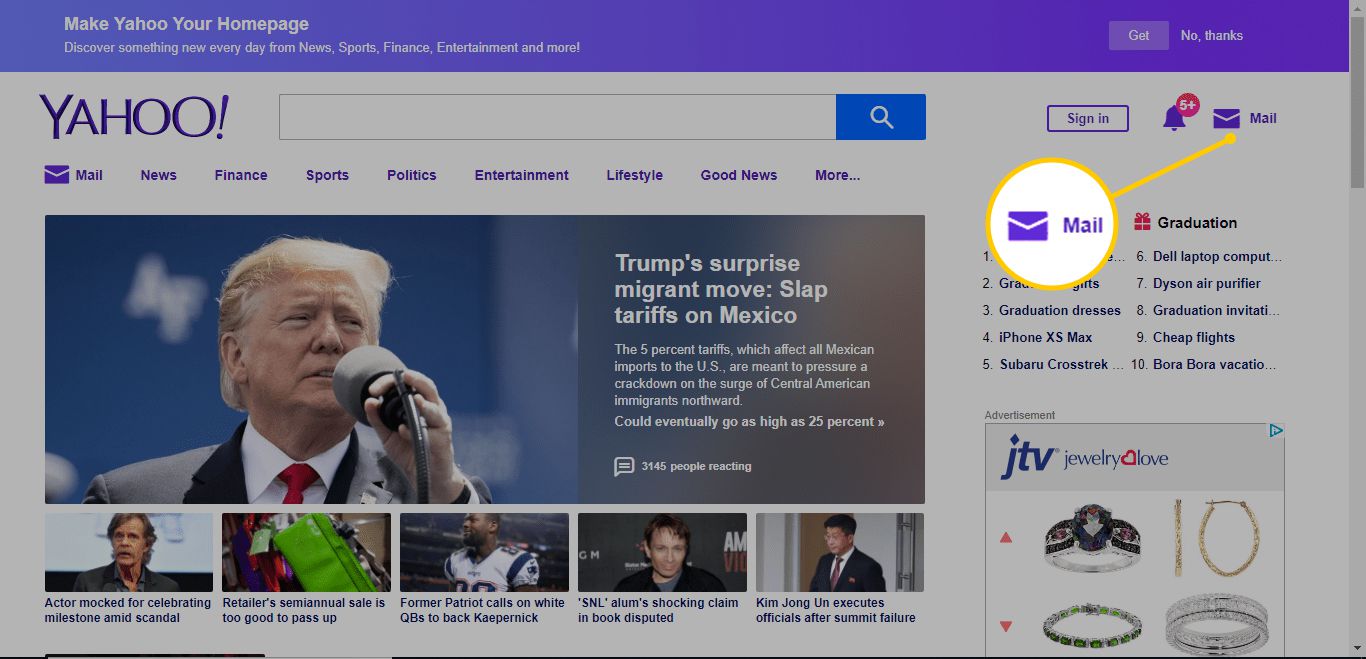Click 'Retailer's semiannual sale is too good' caption
Image resolution: width=1366 pixels, height=659 pixels.
(303, 610)
